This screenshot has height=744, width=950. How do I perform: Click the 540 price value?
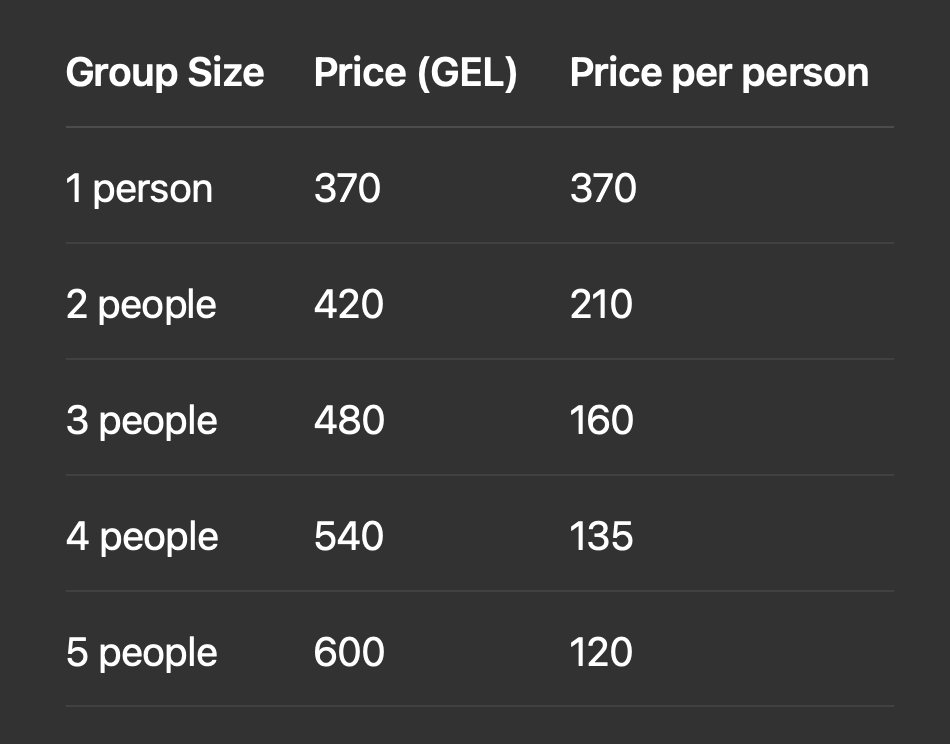click(349, 536)
